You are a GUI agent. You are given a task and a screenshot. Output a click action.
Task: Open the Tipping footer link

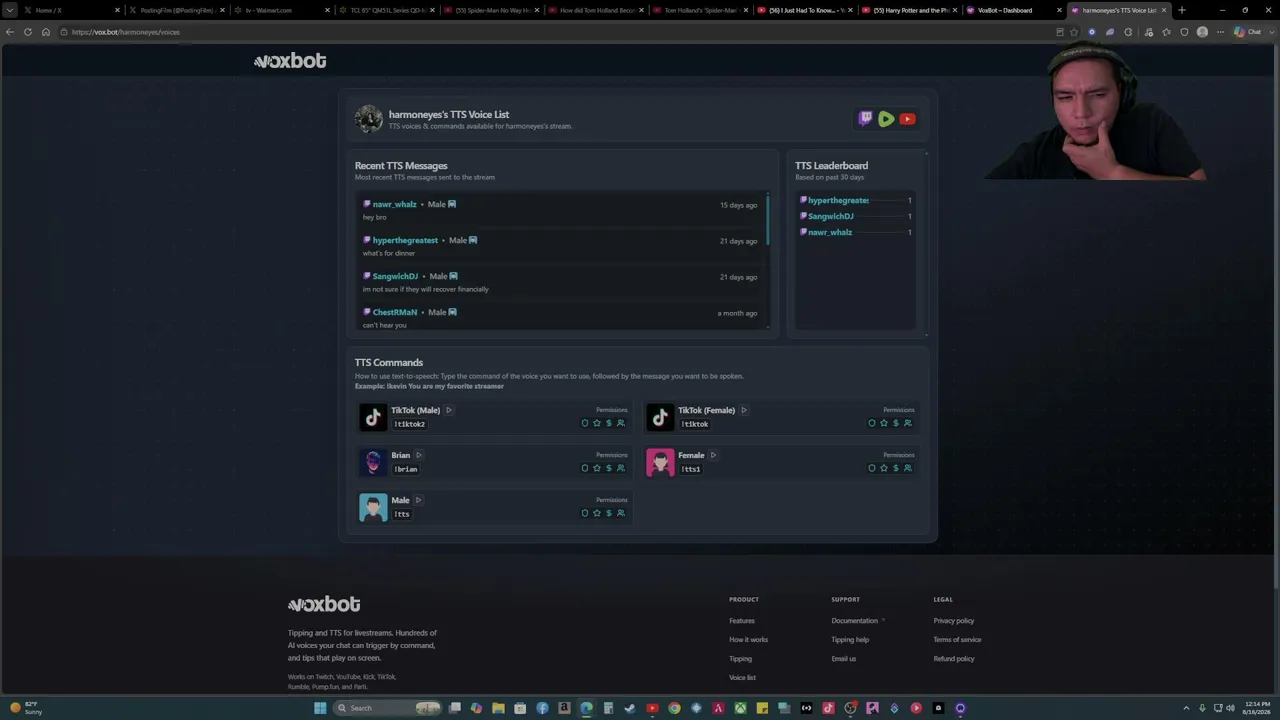coord(740,659)
